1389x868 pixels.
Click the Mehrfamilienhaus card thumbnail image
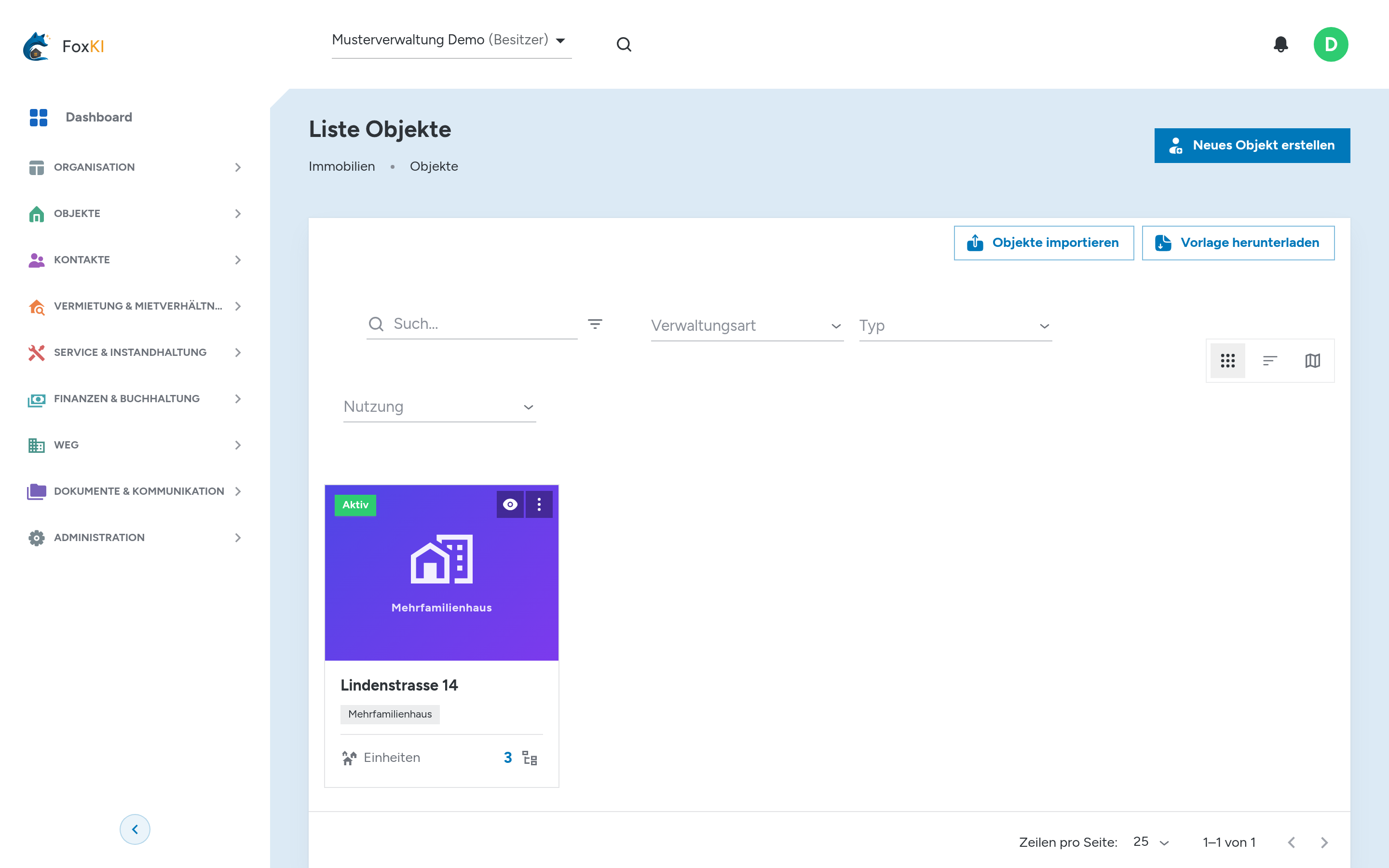[x=441, y=573]
